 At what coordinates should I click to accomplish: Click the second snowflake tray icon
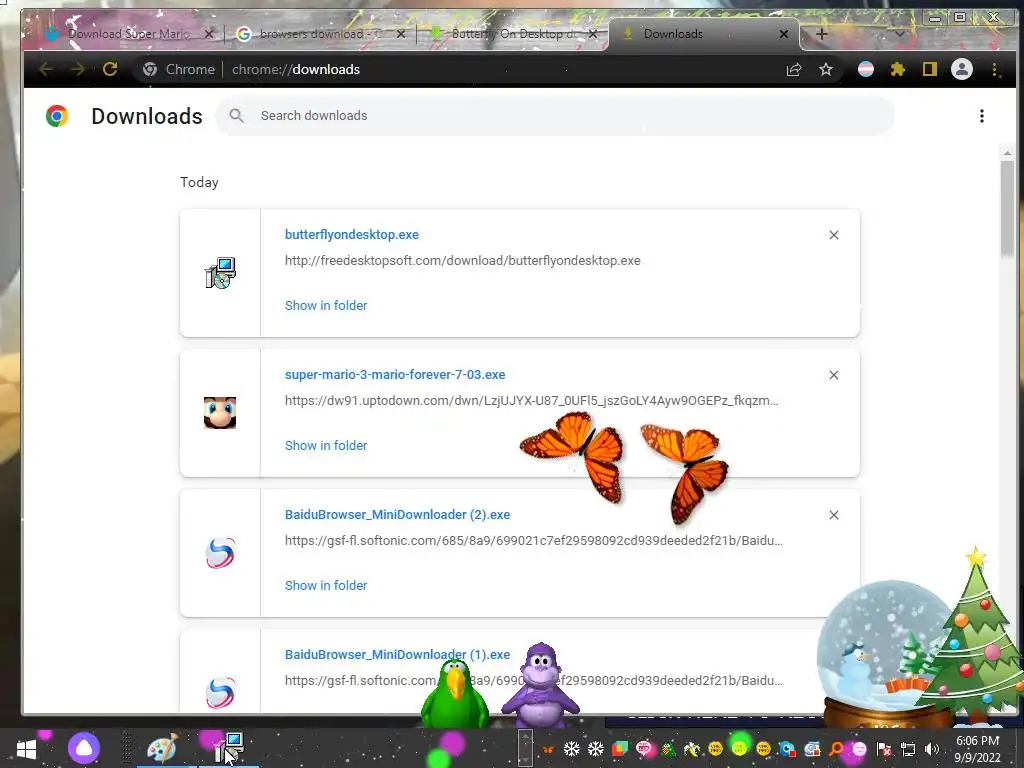(x=596, y=749)
